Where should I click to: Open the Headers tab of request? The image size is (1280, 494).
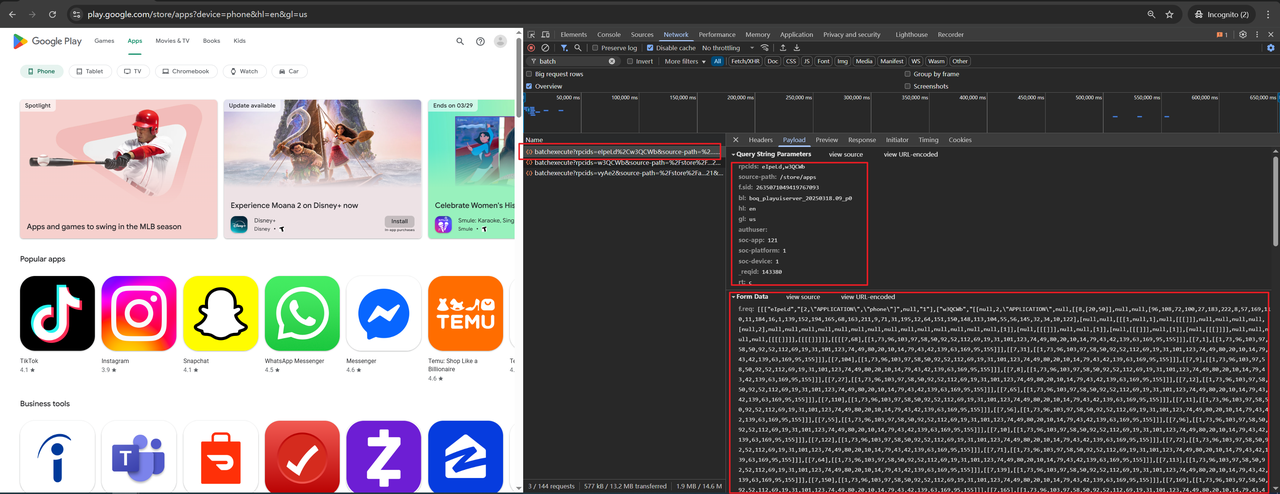click(761, 140)
